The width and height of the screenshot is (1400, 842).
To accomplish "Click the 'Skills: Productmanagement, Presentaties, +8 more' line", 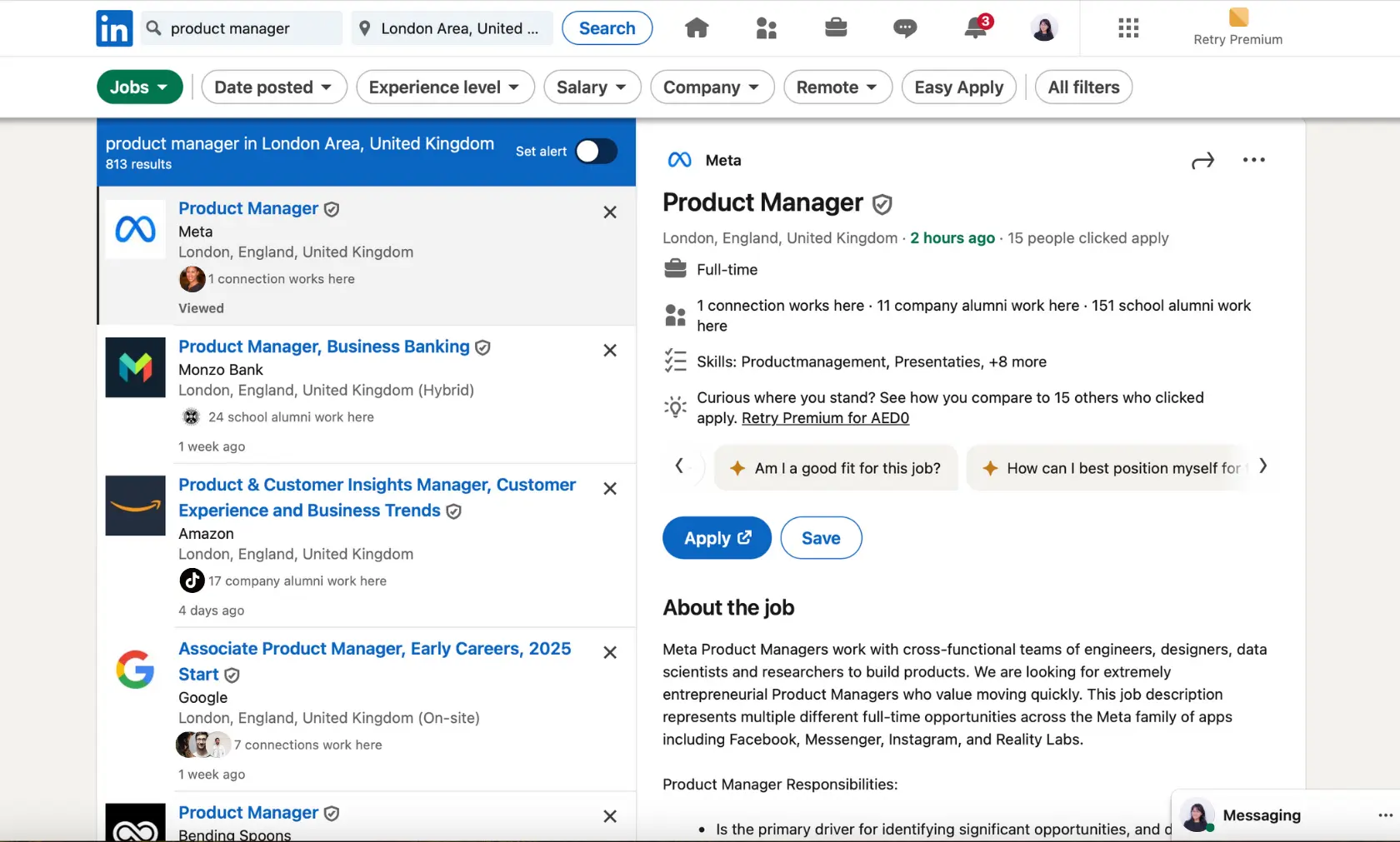I will [x=872, y=361].
